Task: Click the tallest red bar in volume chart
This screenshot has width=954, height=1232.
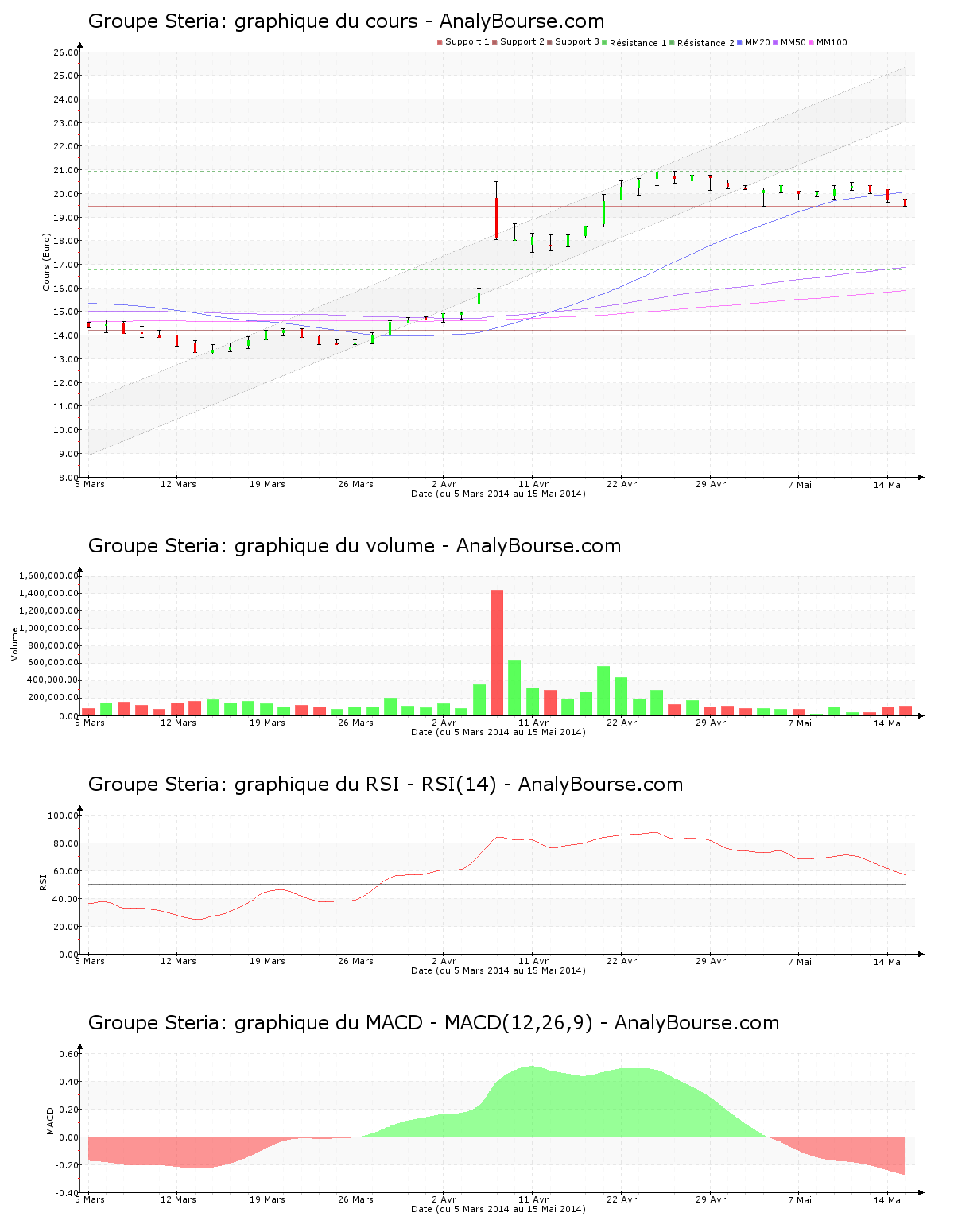Action: [497, 653]
